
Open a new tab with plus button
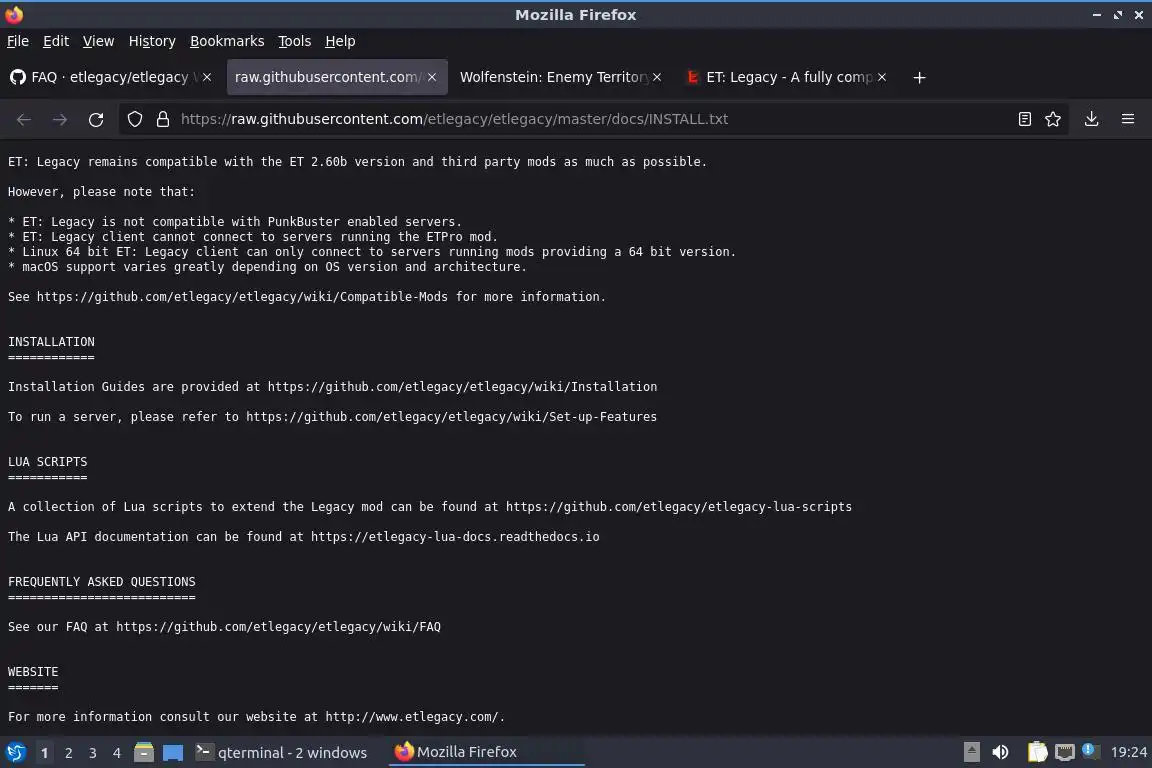pyautogui.click(x=919, y=77)
